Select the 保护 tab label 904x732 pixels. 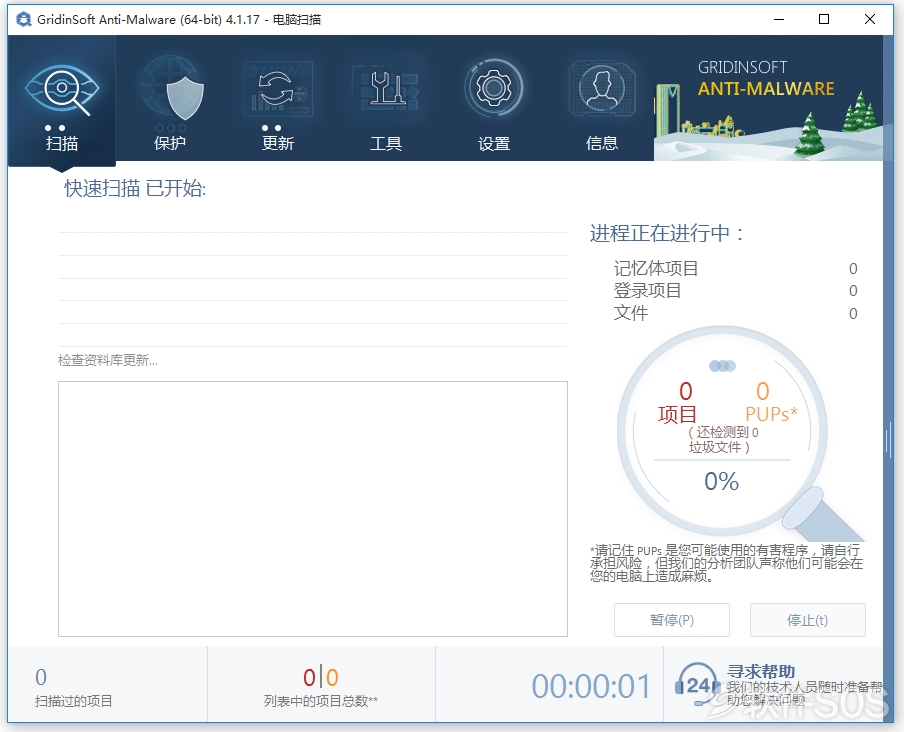pyautogui.click(x=170, y=143)
